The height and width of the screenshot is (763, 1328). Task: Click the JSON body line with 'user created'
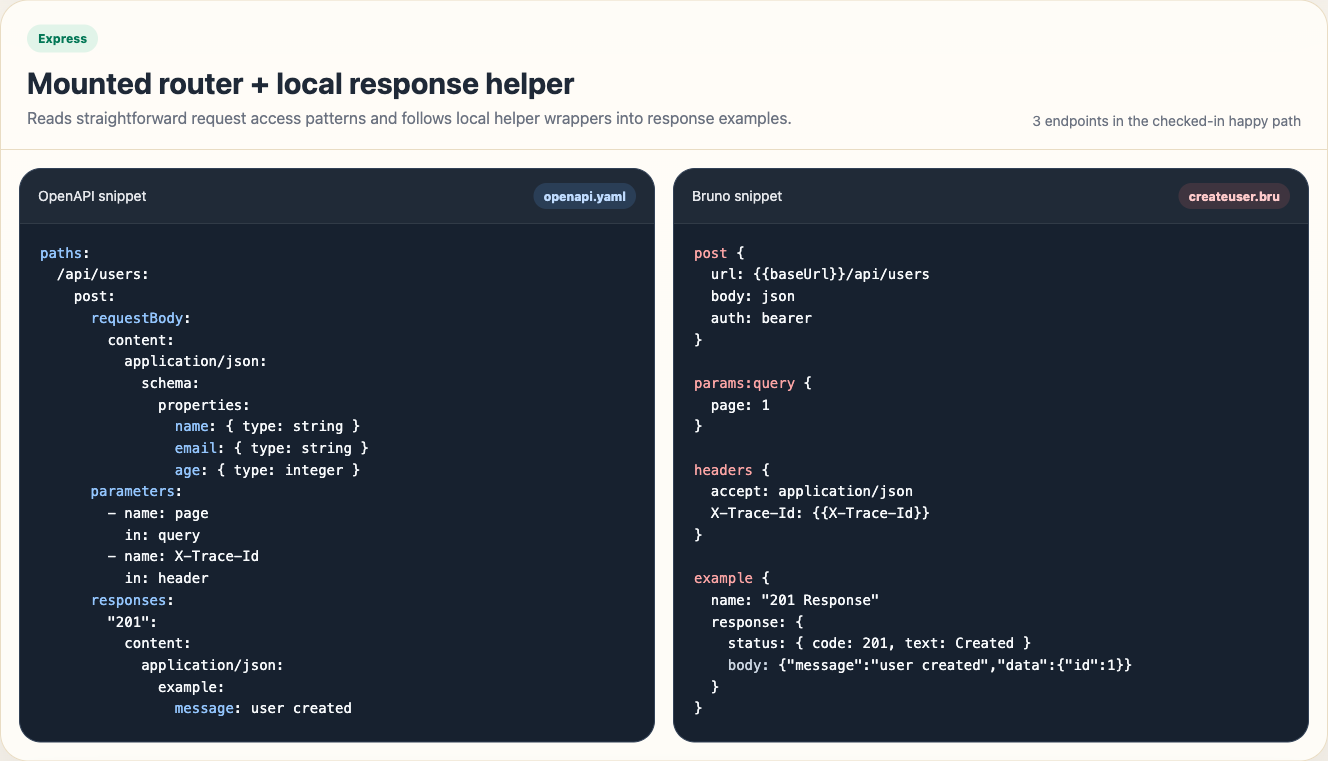pyautogui.click(x=930, y=665)
